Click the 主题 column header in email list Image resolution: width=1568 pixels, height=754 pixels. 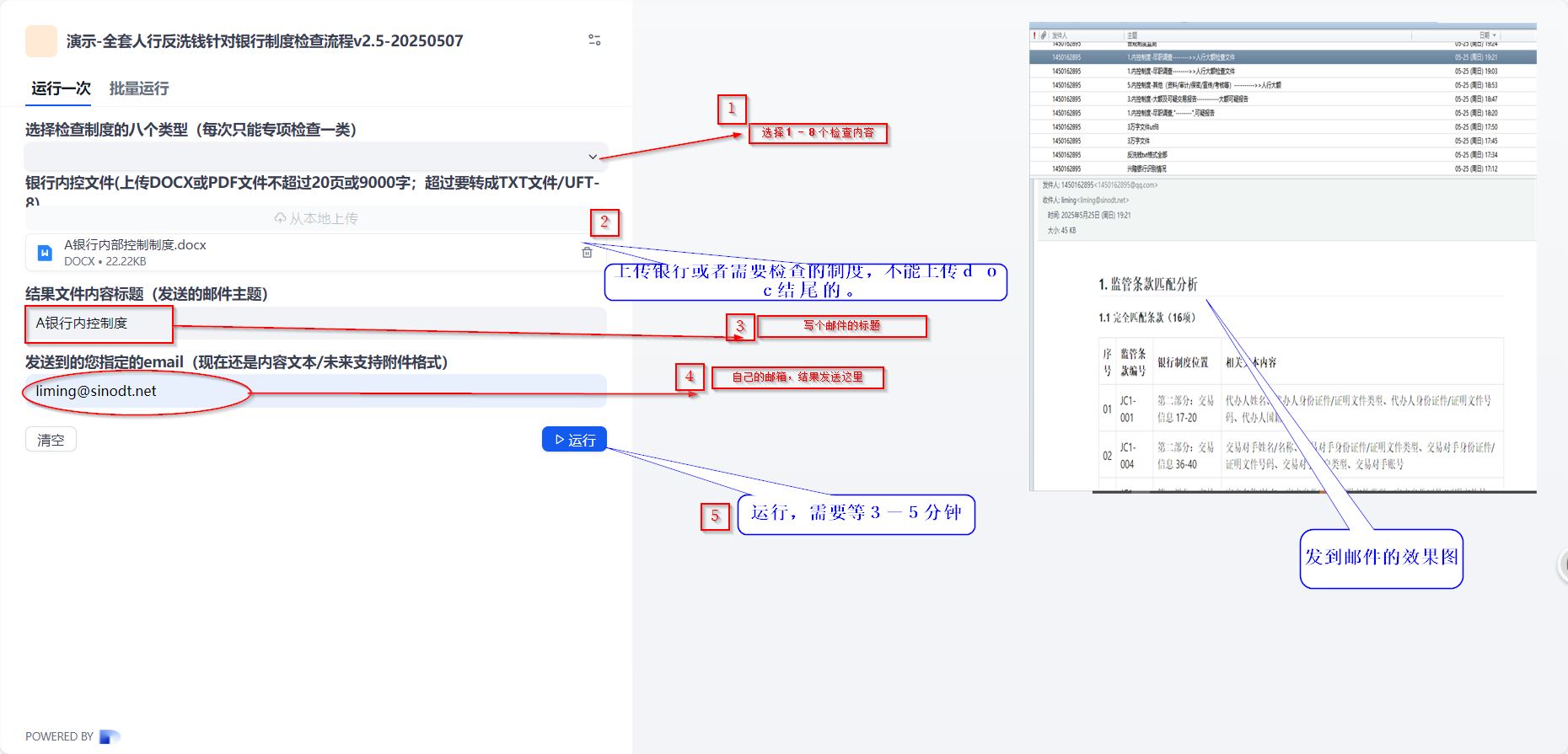1132,35
